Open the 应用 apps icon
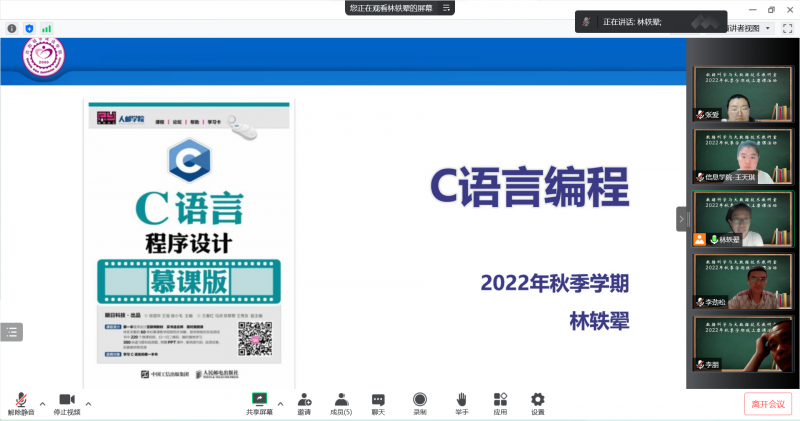This screenshot has width=800, height=421. (x=500, y=402)
